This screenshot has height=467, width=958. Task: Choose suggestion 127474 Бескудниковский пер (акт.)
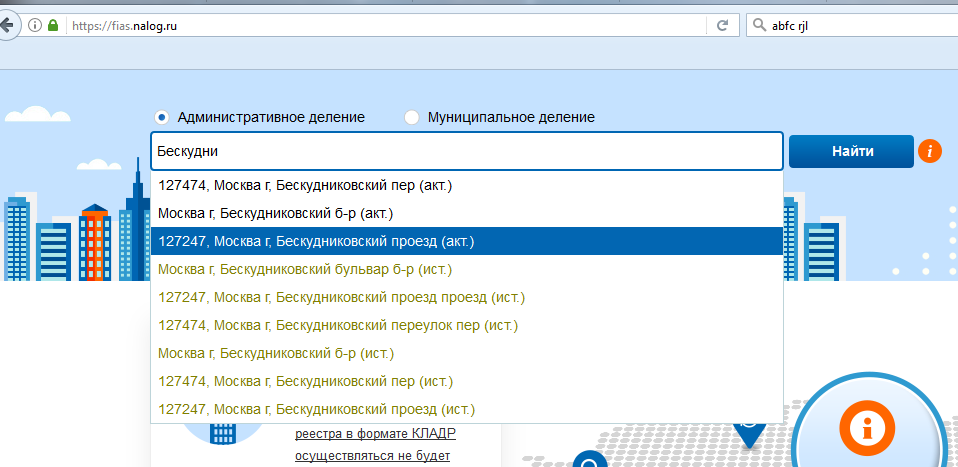pyautogui.click(x=305, y=185)
